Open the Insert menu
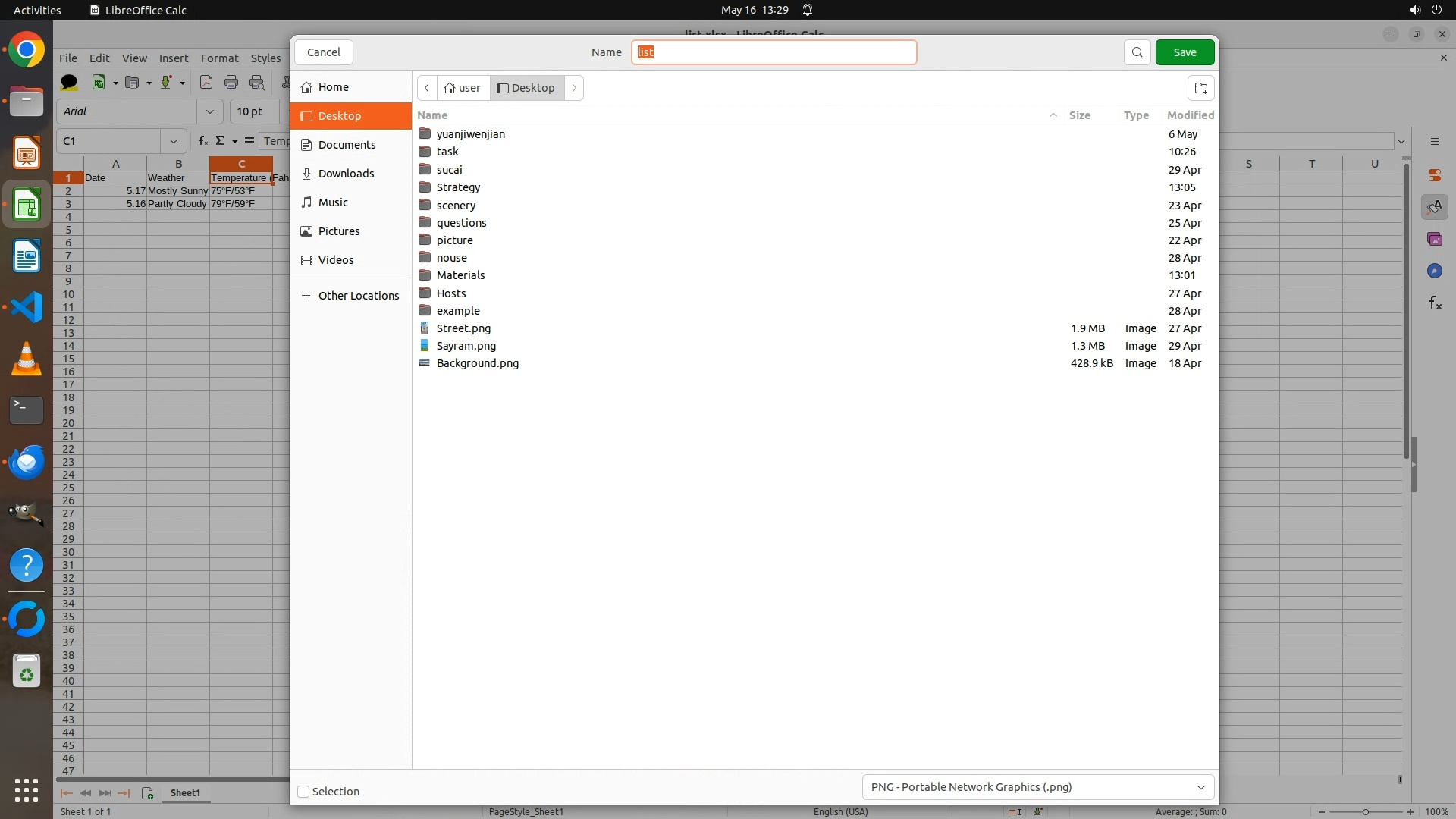1456x819 pixels. (x=174, y=58)
